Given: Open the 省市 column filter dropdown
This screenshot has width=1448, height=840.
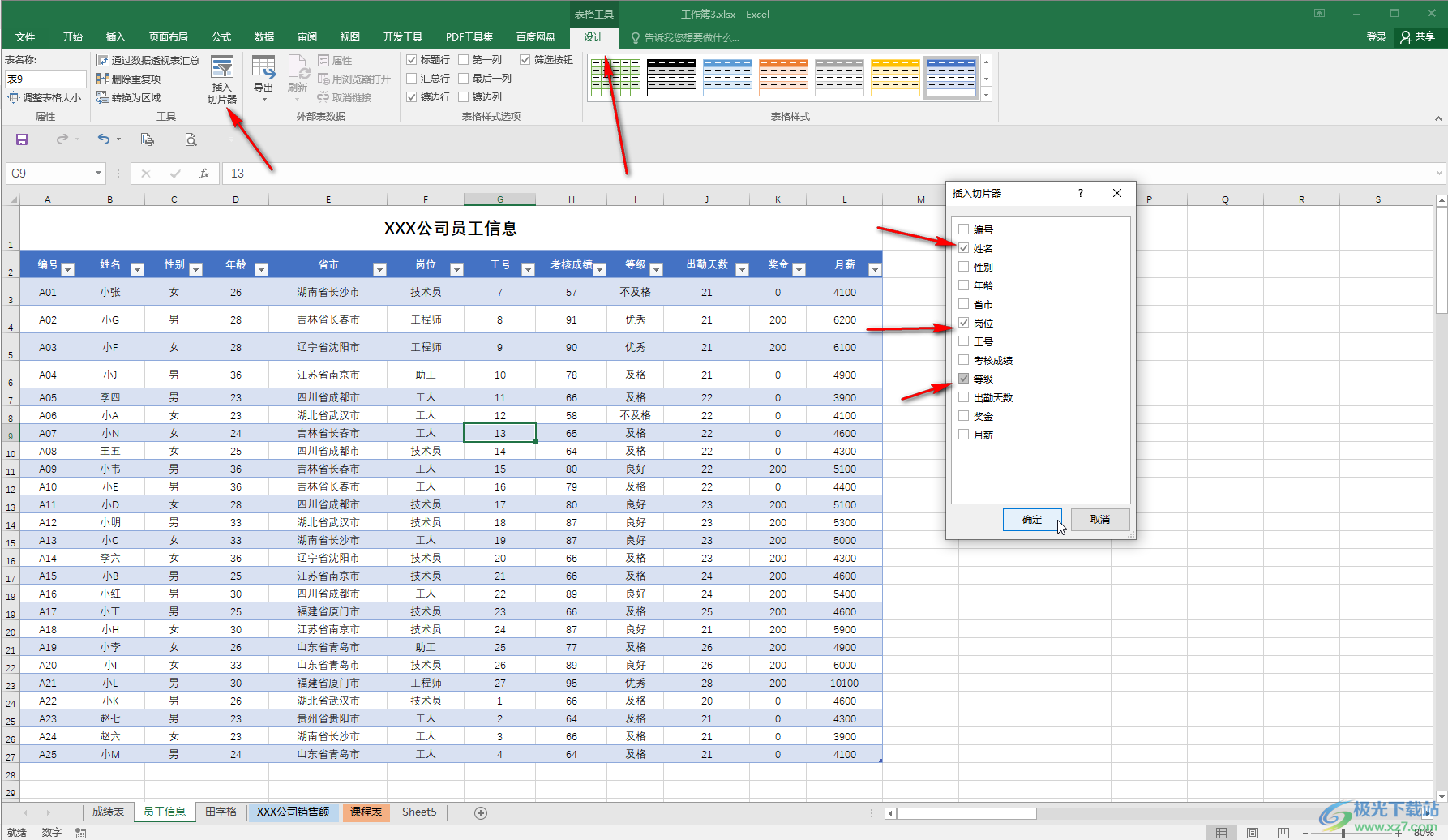Looking at the screenshot, I should pos(379,270).
